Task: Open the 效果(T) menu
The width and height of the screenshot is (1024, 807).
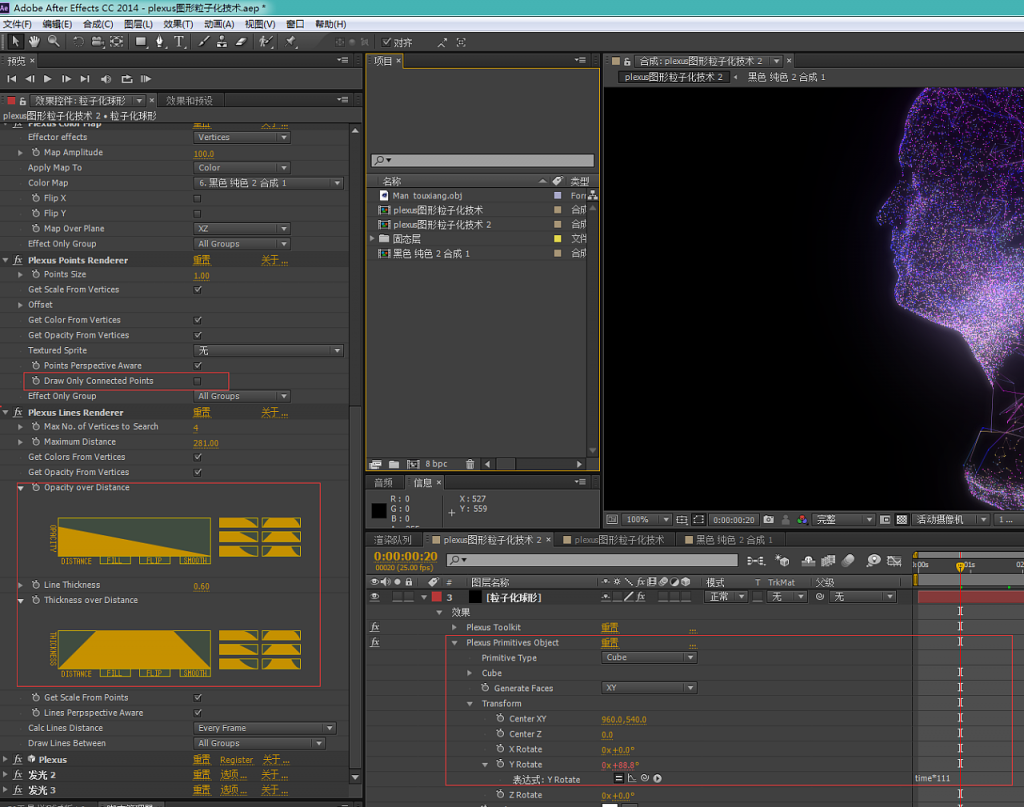Action: 178,24
